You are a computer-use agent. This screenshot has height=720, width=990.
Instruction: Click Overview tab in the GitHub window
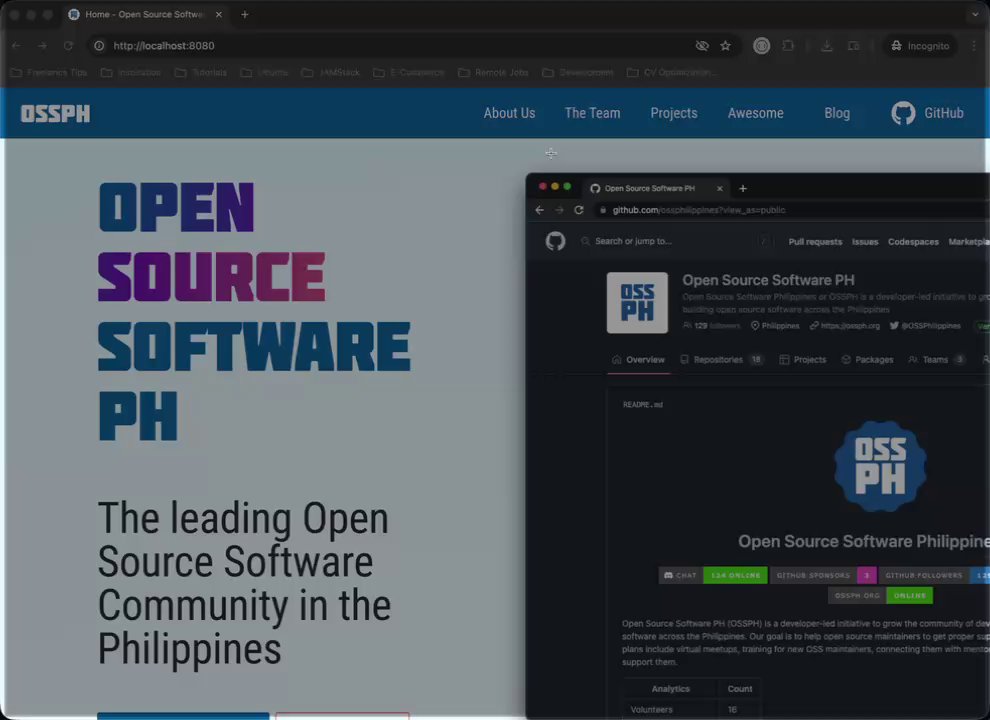(x=638, y=359)
